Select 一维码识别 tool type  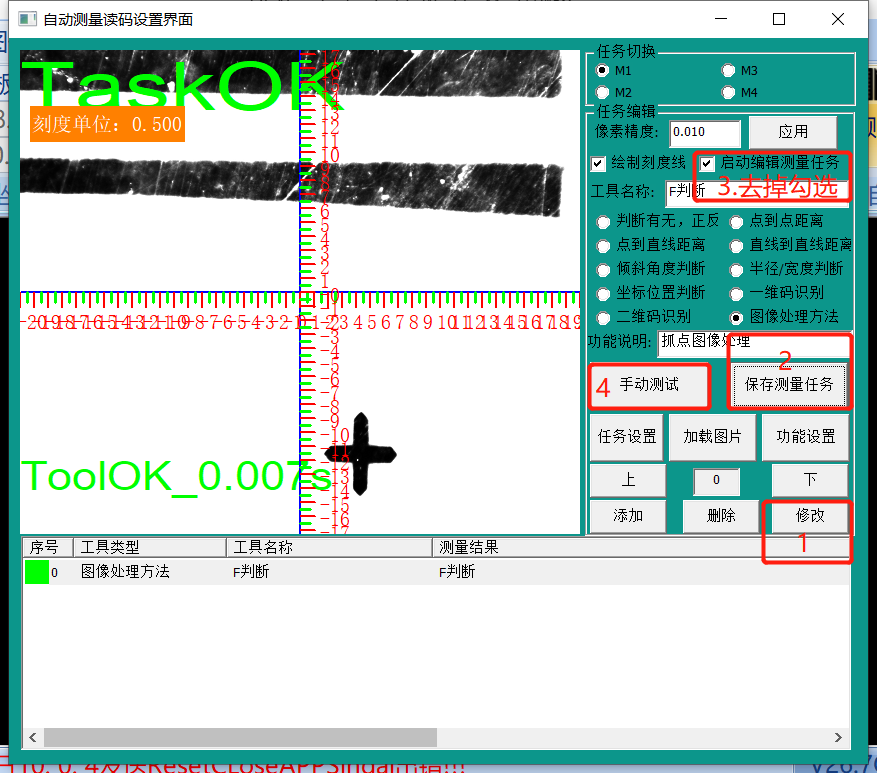(737, 294)
